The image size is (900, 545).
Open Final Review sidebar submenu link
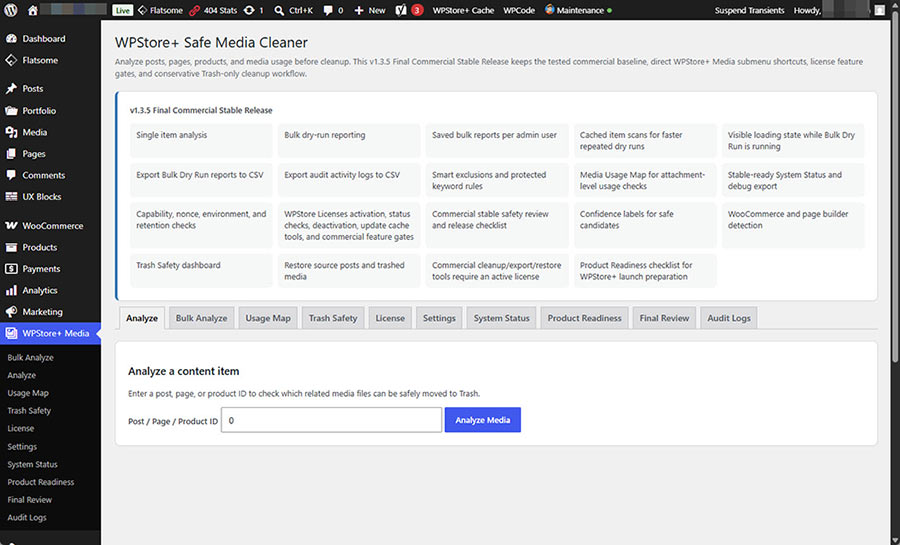click(30, 500)
